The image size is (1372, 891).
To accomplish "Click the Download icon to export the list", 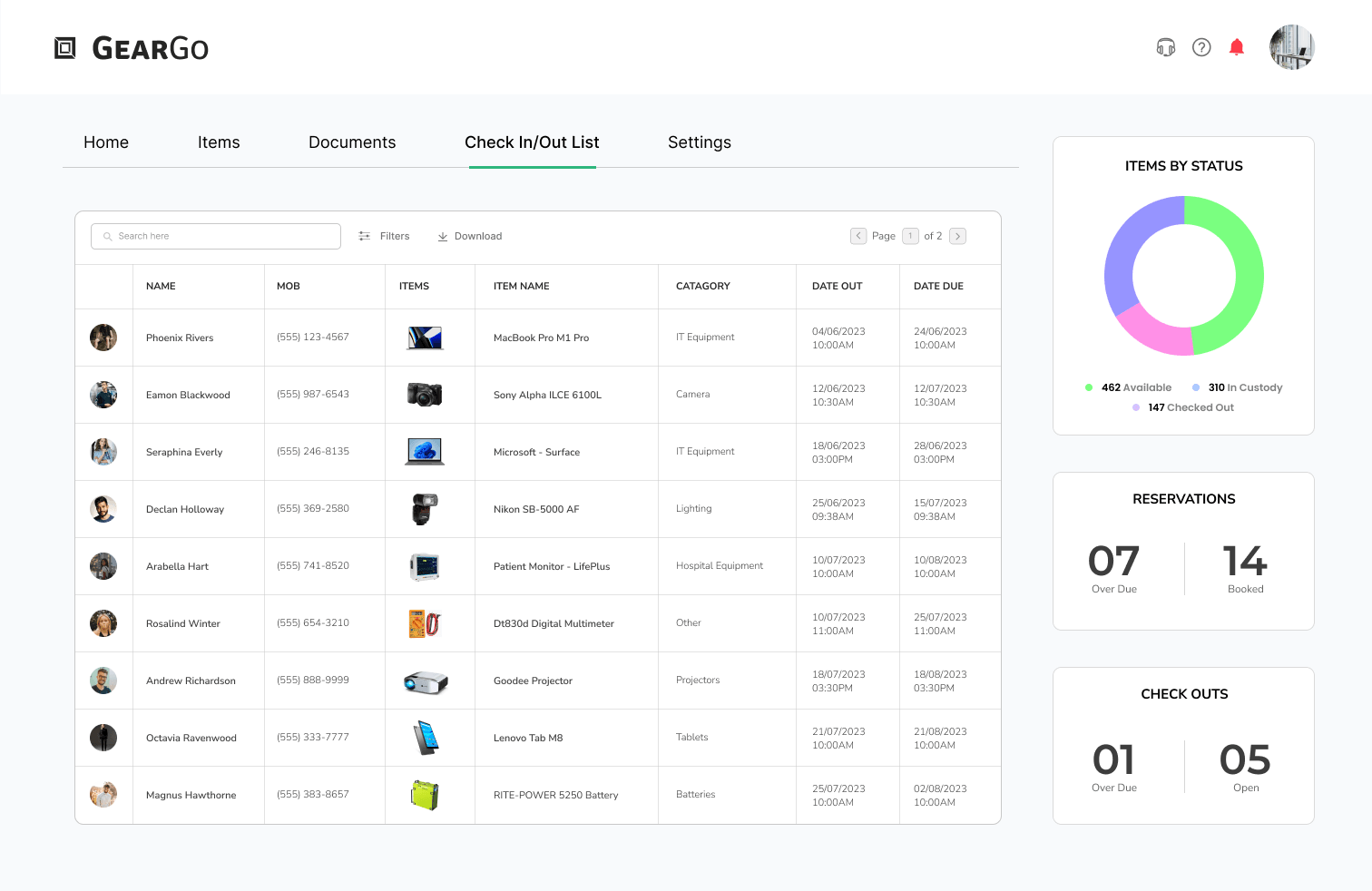I will pyautogui.click(x=443, y=236).
